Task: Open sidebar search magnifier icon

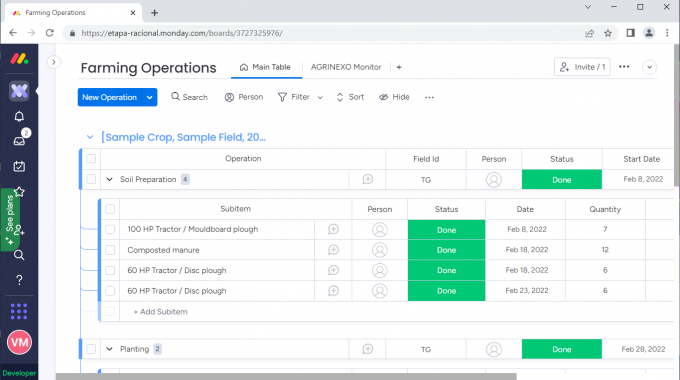Action: tap(19, 255)
